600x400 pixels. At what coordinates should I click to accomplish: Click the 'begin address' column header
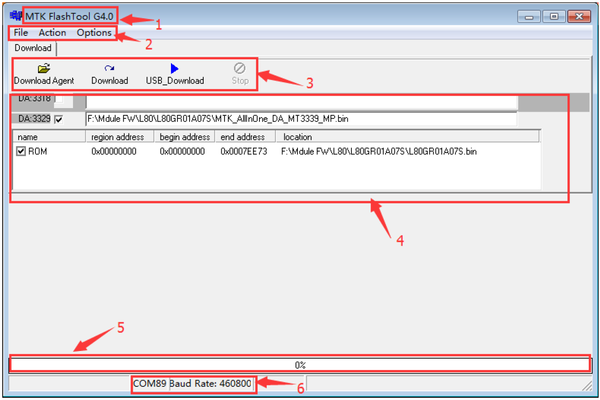click(x=184, y=137)
